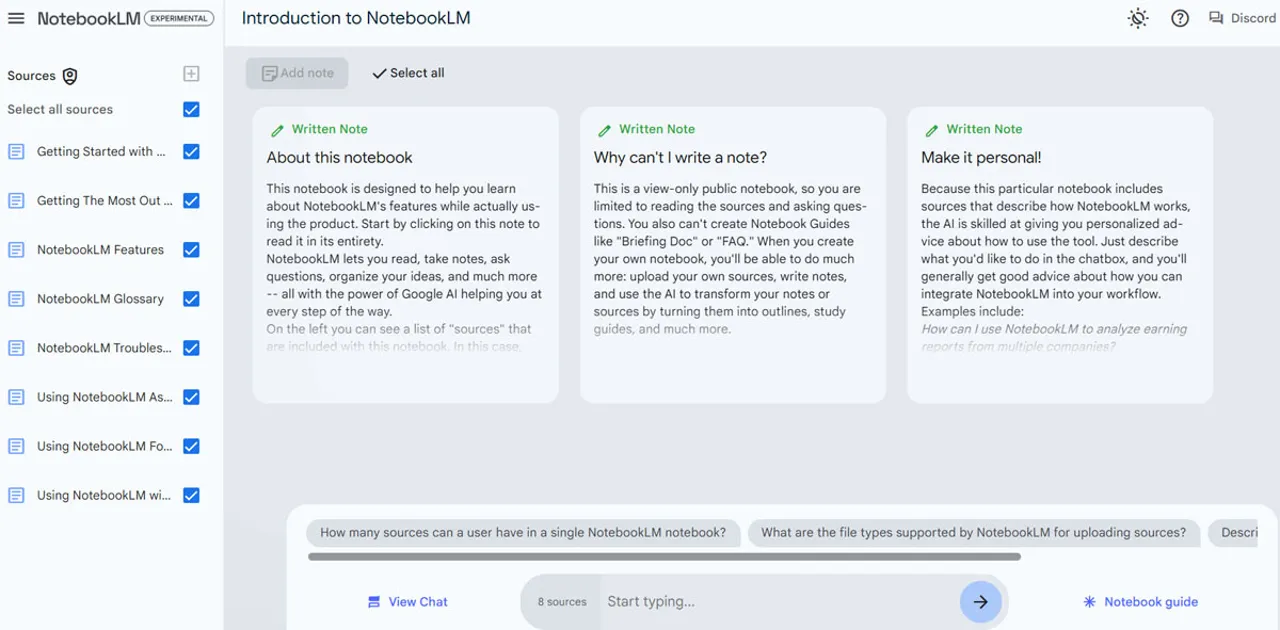
Task: Select the suggested question about file types
Action: pos(973,532)
